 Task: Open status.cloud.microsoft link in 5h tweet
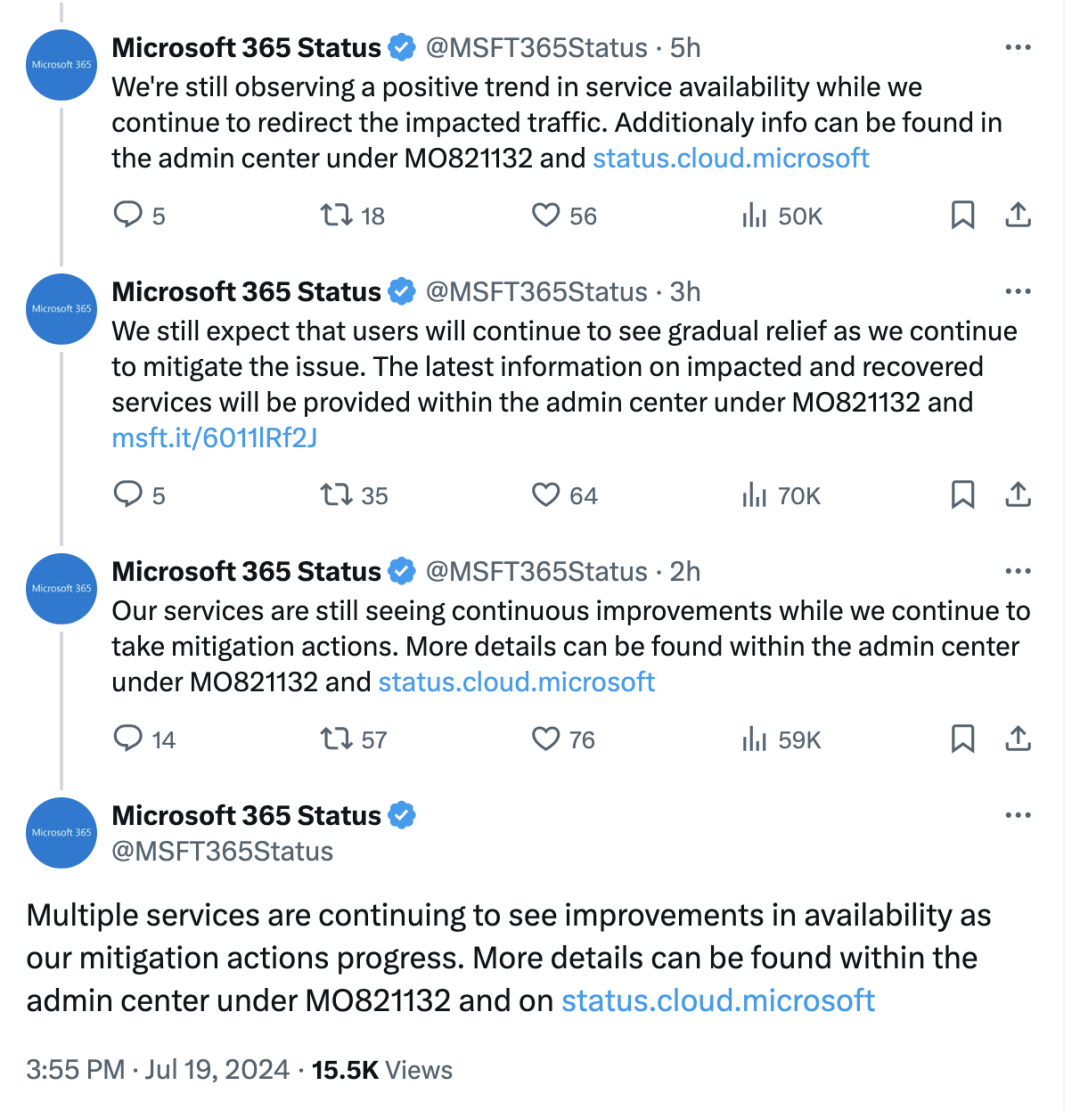[x=730, y=158]
